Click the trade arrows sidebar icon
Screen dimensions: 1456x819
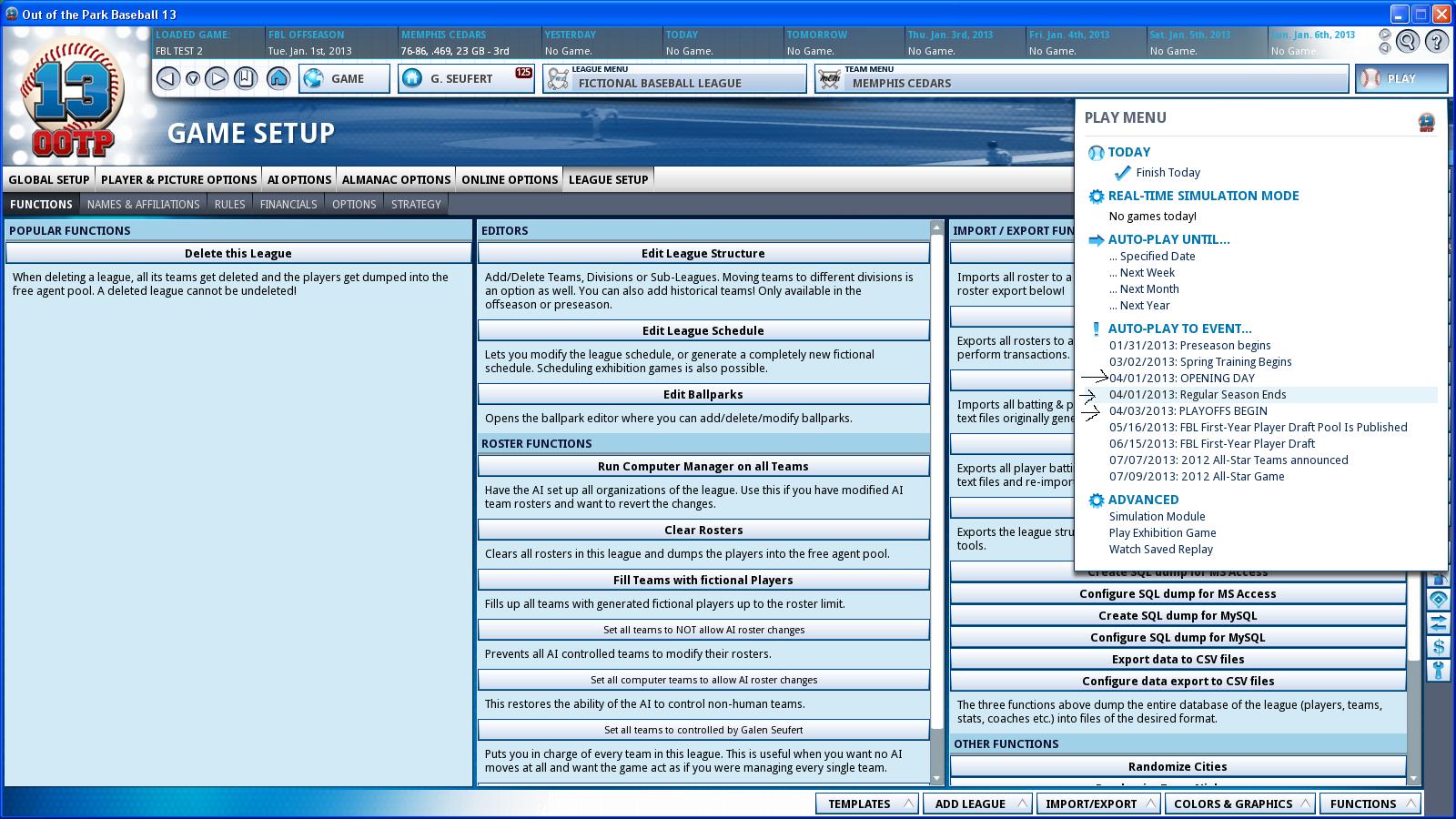point(1439,623)
